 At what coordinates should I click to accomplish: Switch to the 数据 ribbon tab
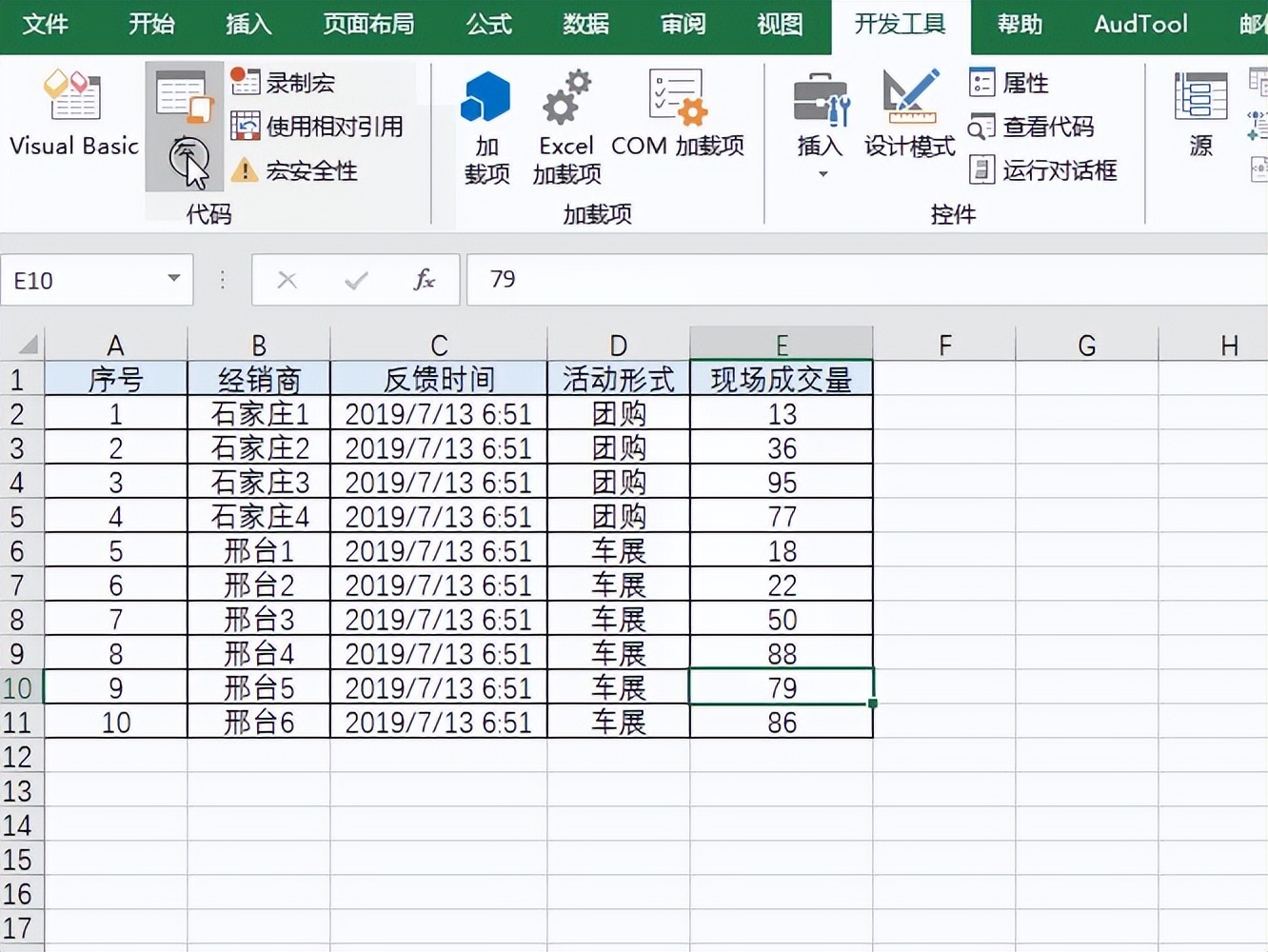tap(585, 25)
